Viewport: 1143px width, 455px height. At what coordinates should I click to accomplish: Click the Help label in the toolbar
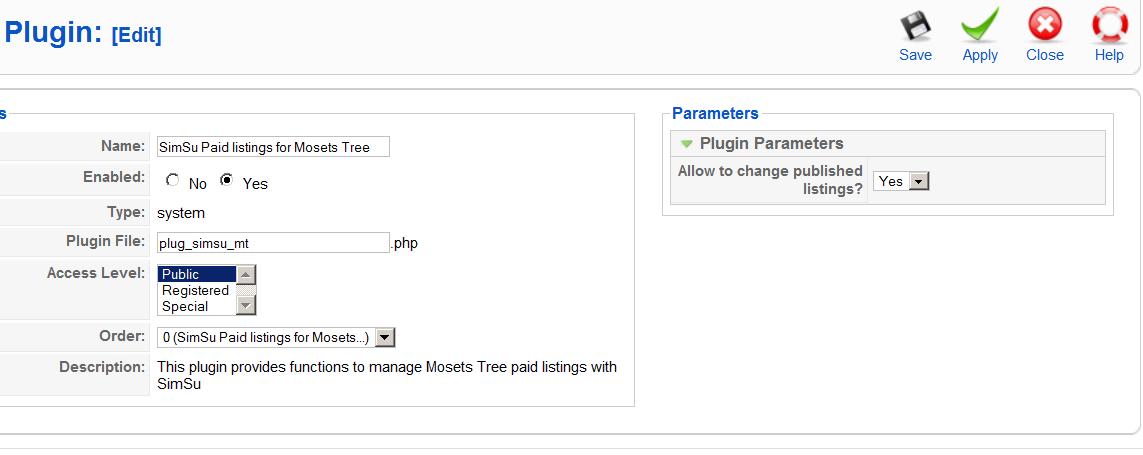pos(1109,56)
